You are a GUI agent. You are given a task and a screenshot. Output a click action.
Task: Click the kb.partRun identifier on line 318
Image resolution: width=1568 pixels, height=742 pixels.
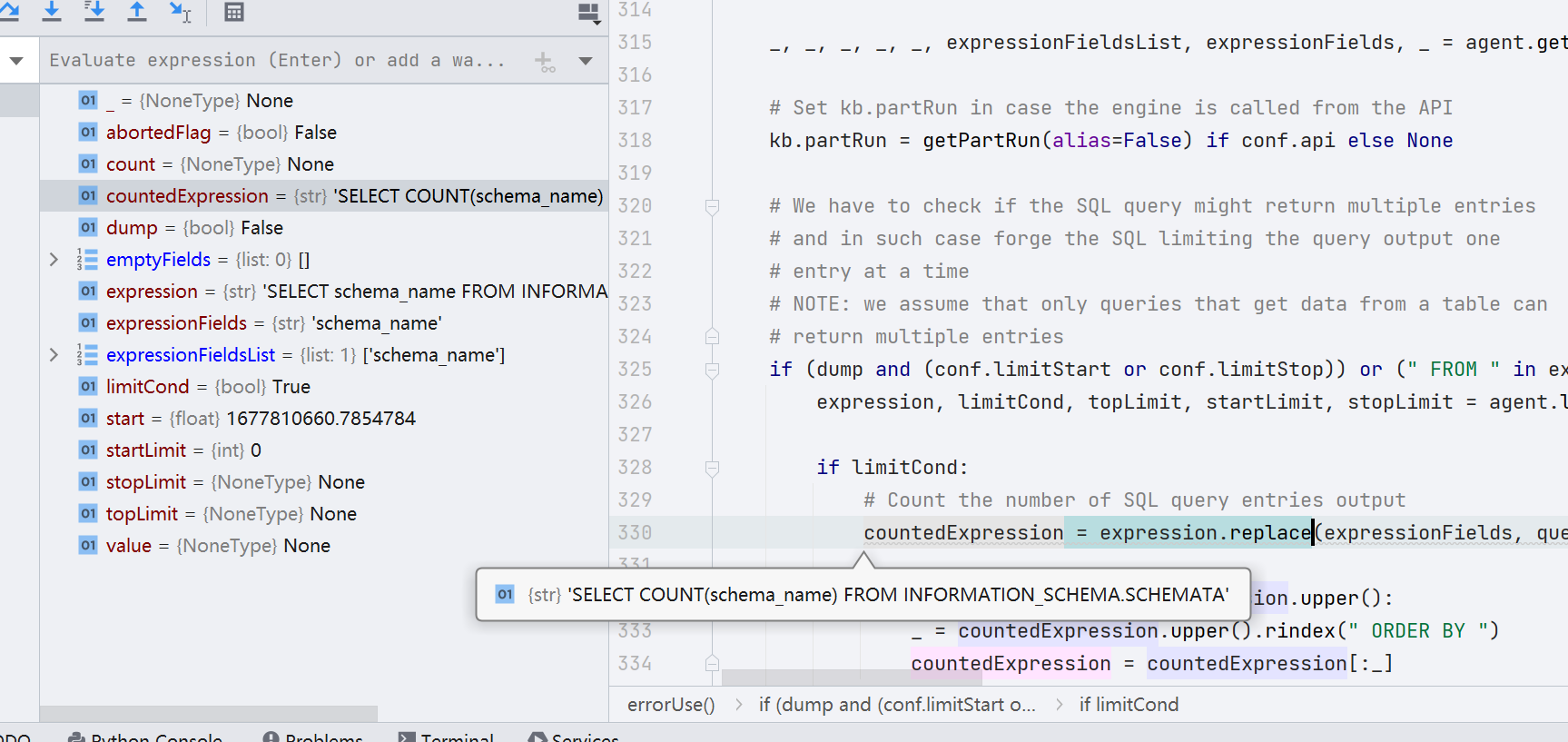[x=828, y=141]
